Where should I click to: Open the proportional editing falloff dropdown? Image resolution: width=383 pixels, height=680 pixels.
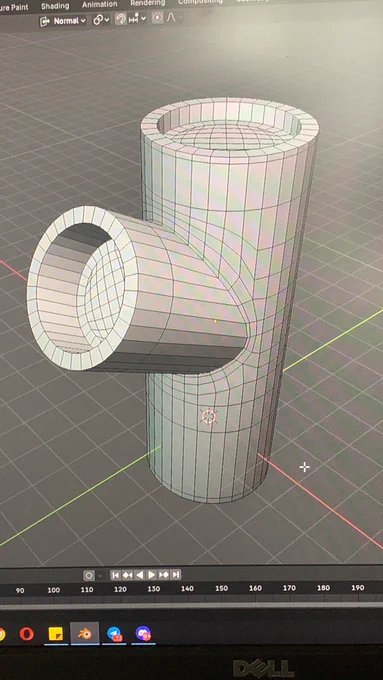click(x=173, y=17)
